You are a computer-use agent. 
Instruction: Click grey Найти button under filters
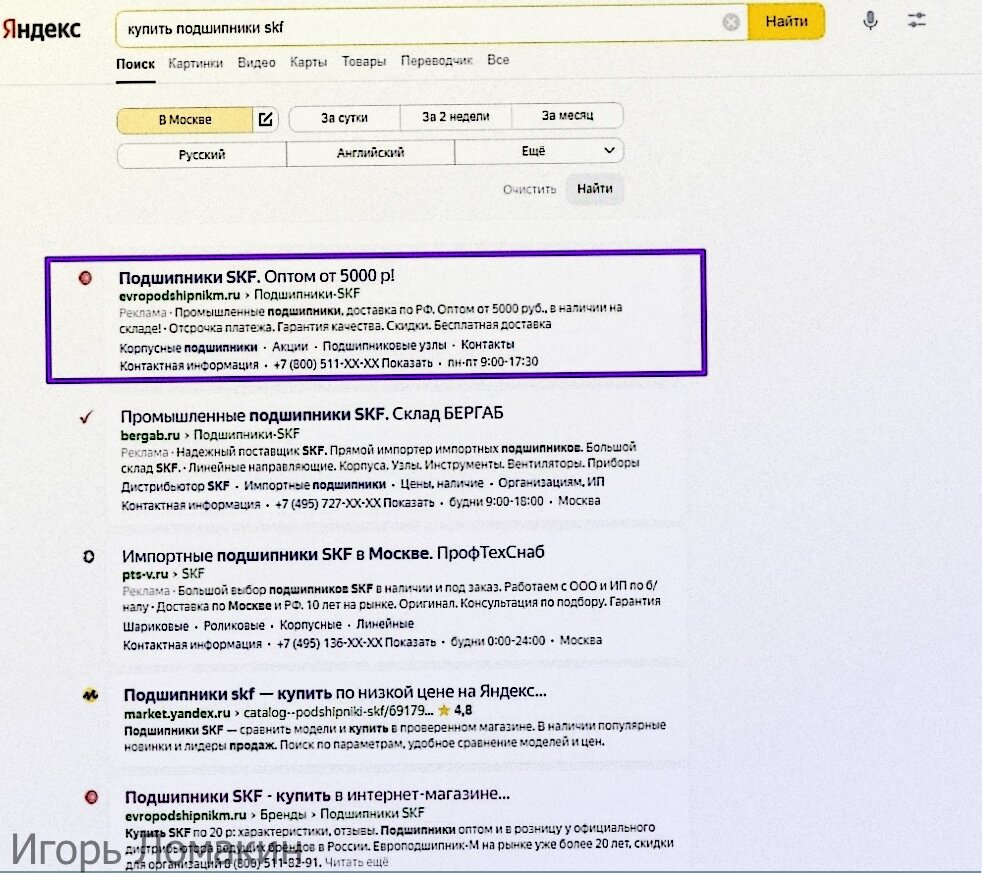click(595, 189)
